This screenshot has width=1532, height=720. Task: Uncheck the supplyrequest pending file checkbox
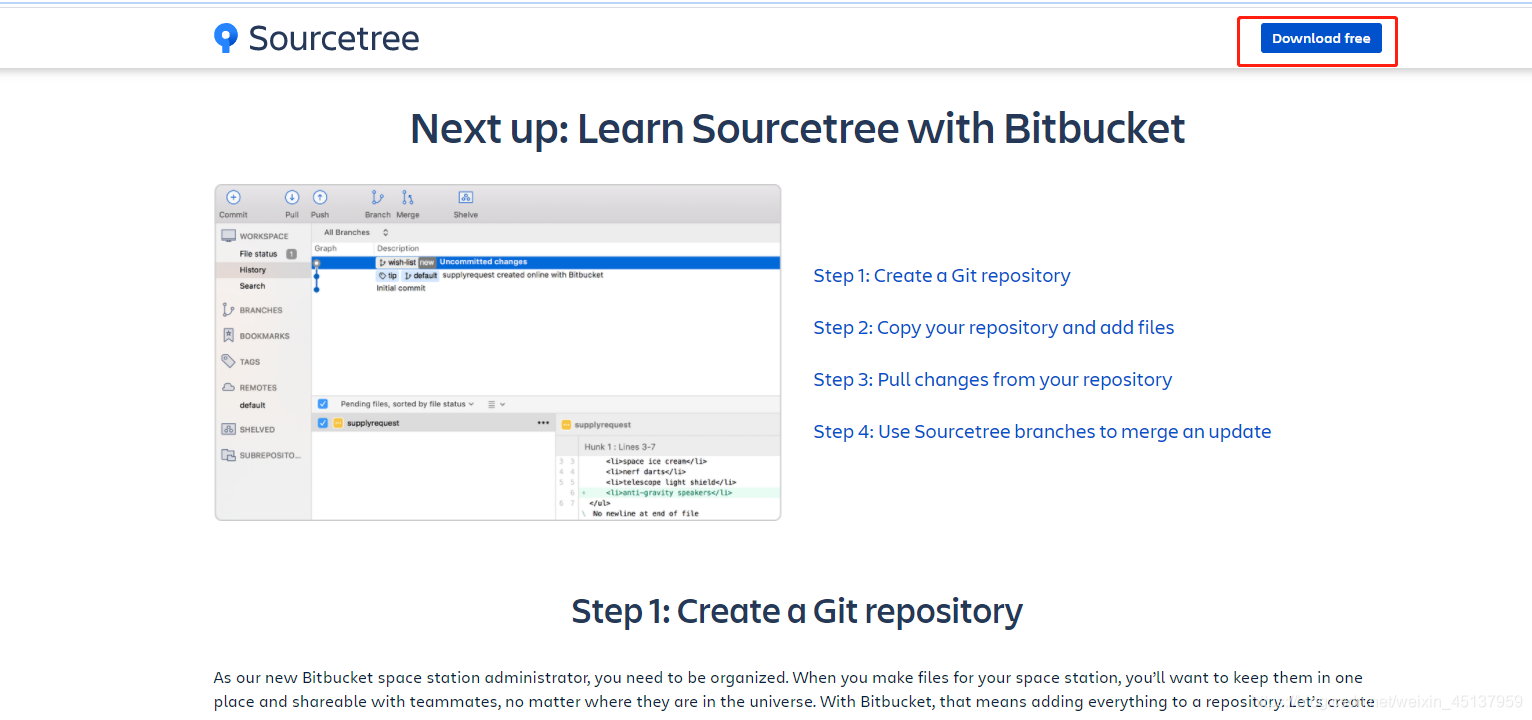point(323,423)
